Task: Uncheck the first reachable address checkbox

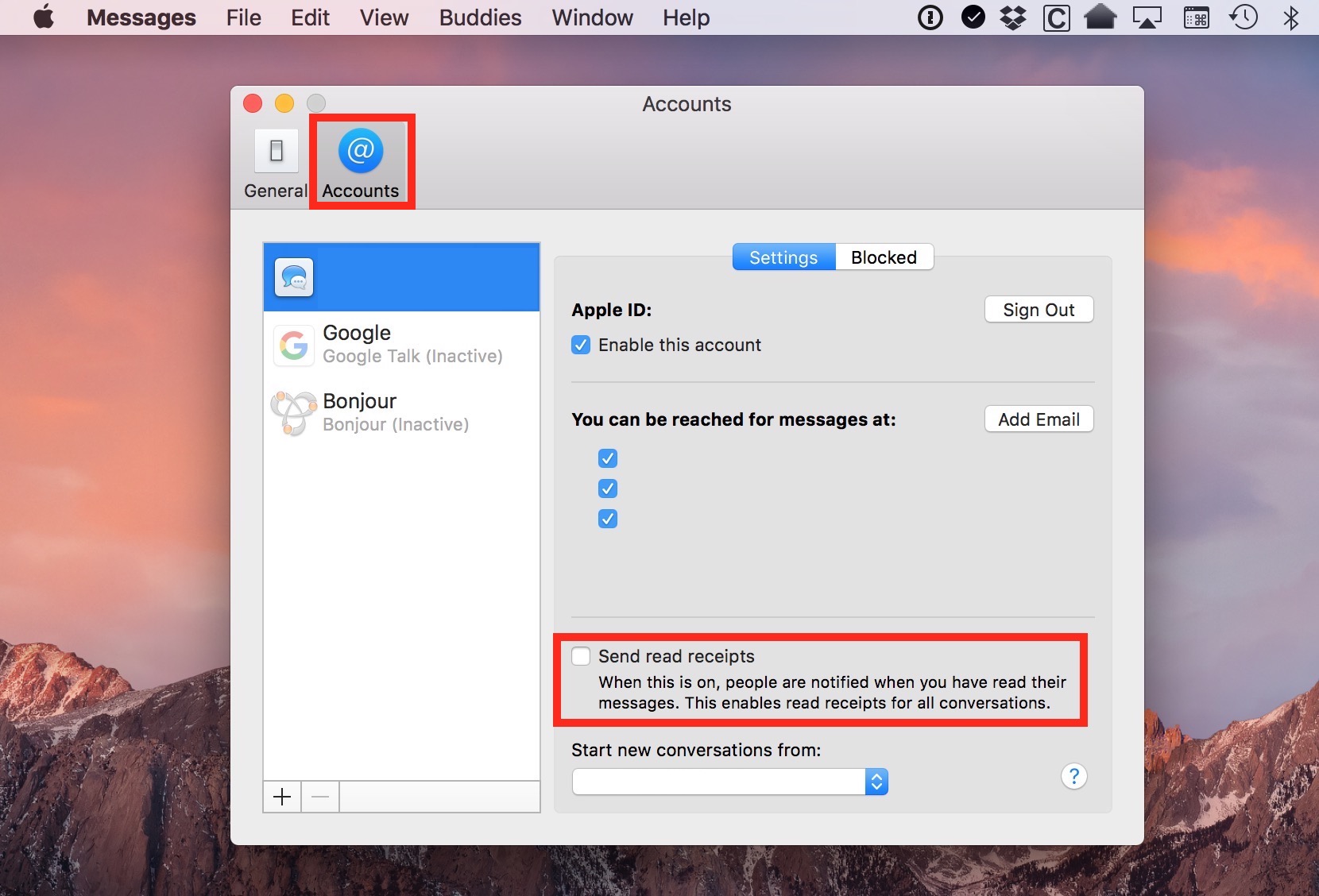Action: (x=608, y=458)
